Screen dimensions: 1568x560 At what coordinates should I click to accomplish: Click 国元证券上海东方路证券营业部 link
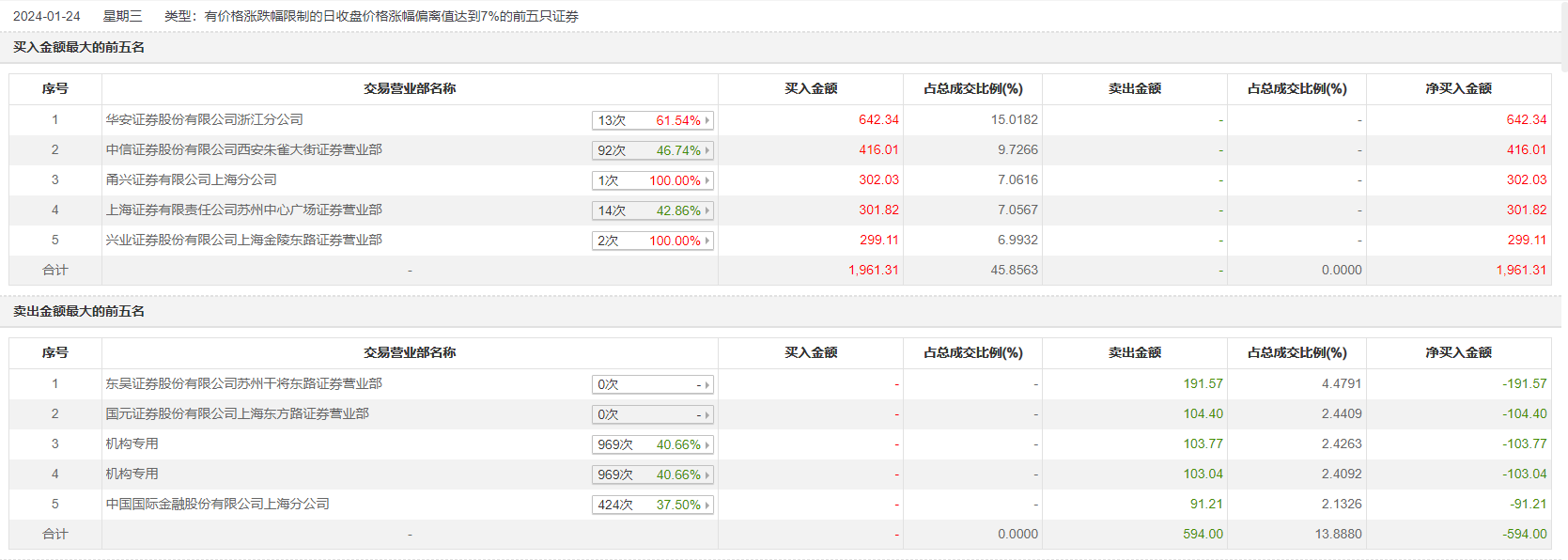click(x=237, y=414)
